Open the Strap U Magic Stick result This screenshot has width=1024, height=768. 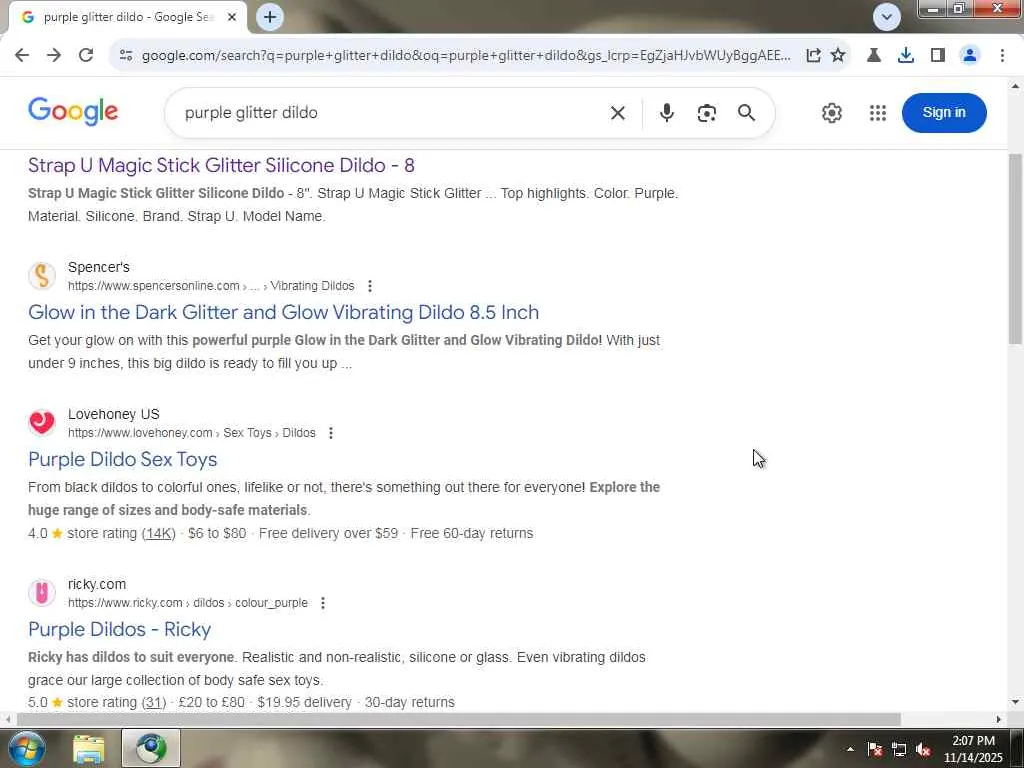tap(221, 165)
